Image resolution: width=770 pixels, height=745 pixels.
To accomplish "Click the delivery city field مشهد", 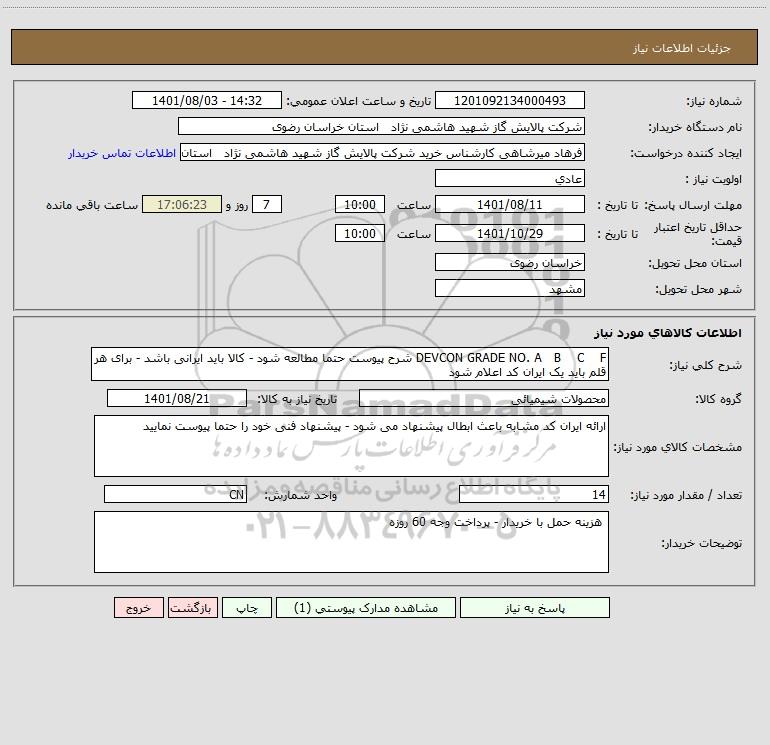I will (x=510, y=288).
